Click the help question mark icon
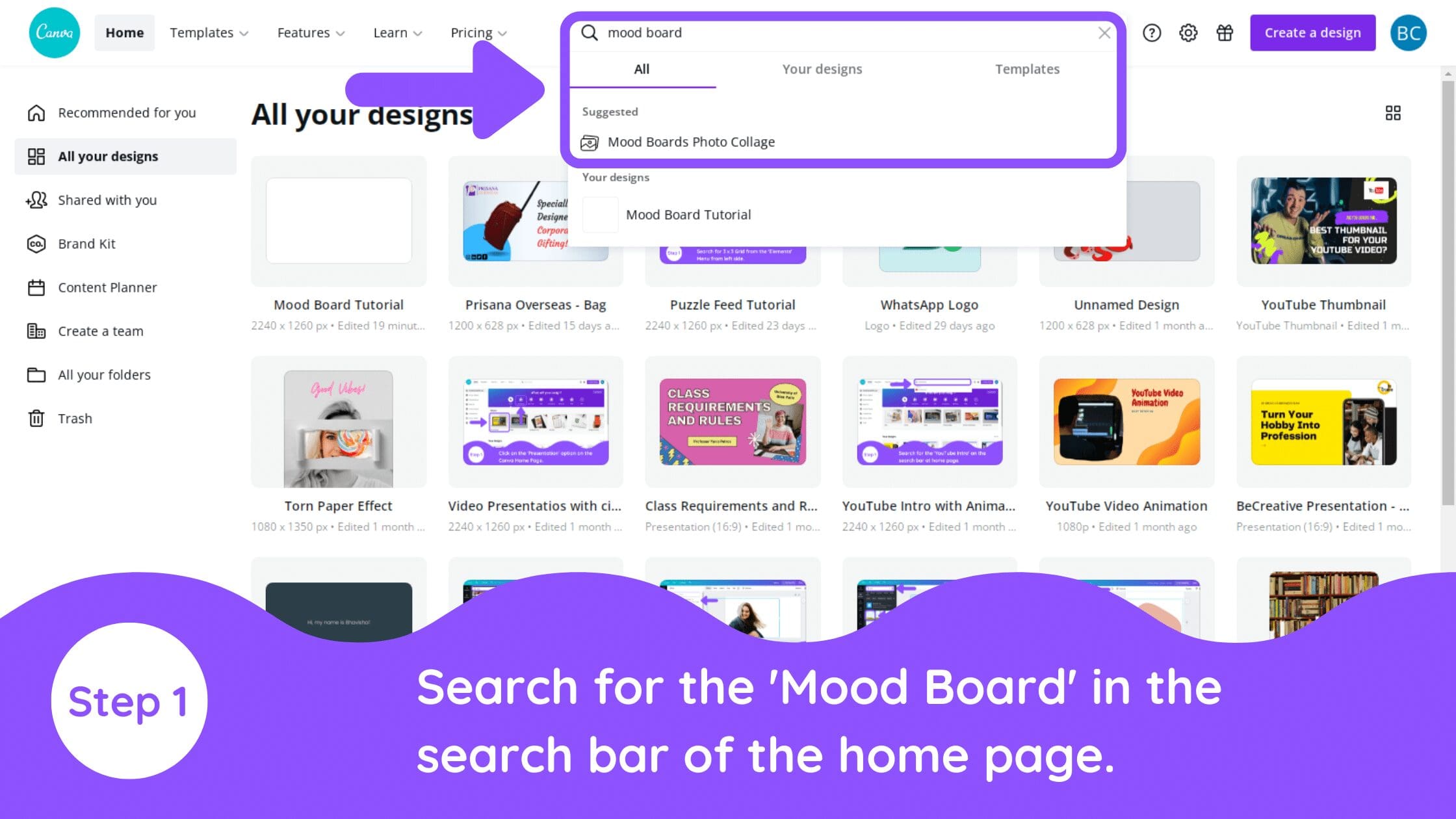This screenshot has height=819, width=1456. tap(1152, 32)
